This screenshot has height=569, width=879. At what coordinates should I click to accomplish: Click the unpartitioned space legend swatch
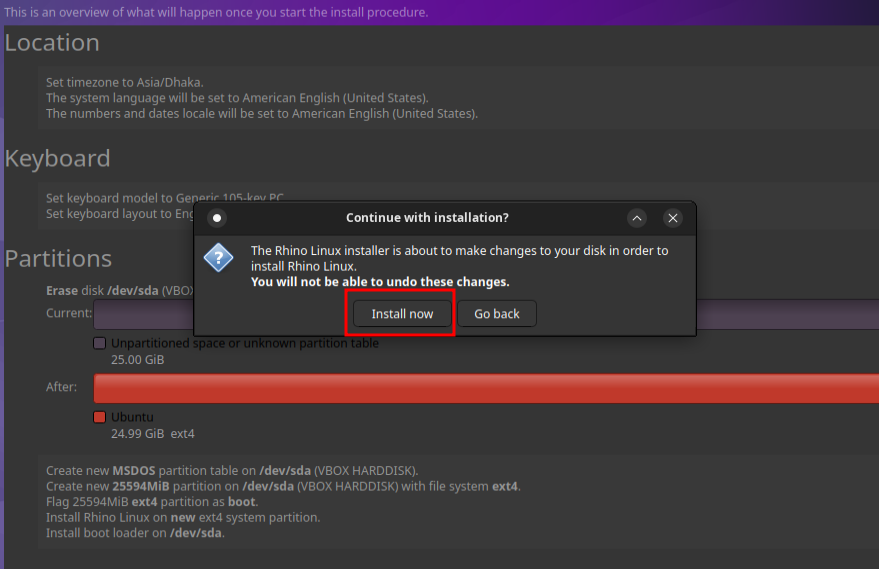[x=99, y=343]
